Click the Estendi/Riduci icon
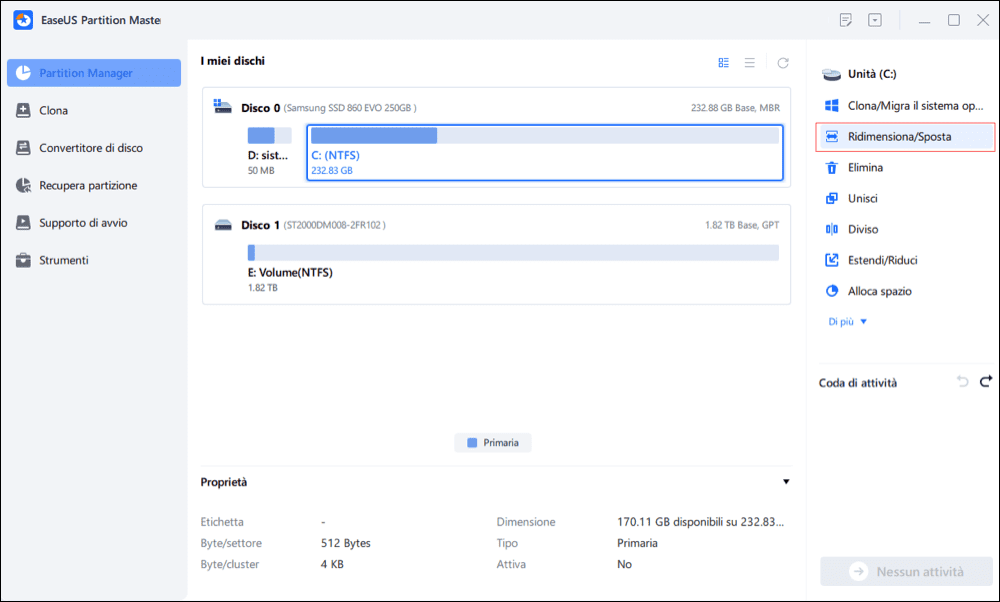This screenshot has width=1000, height=602. tap(832, 260)
